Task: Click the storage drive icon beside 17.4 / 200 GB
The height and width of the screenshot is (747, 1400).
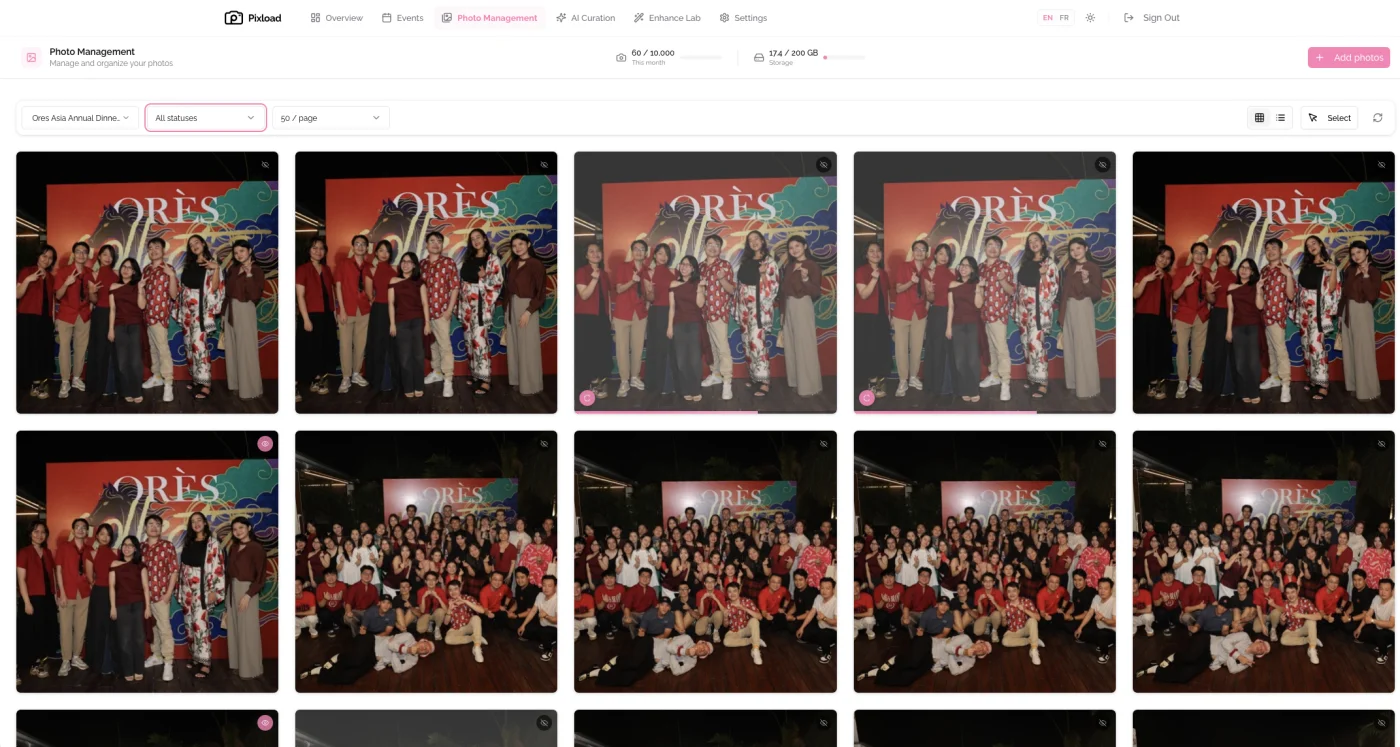Action: point(759,58)
